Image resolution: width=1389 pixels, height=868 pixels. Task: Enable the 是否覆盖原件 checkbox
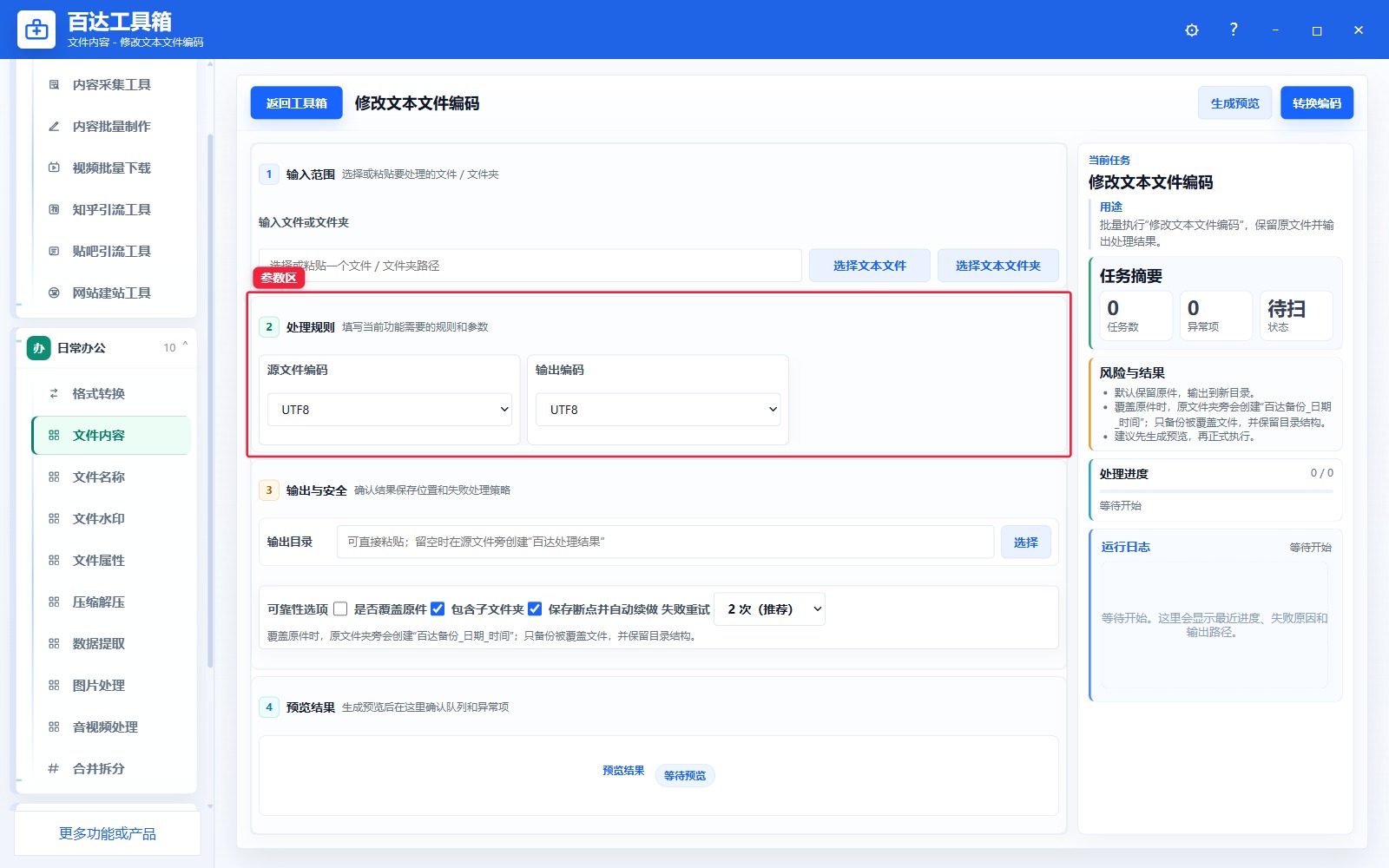(x=340, y=609)
